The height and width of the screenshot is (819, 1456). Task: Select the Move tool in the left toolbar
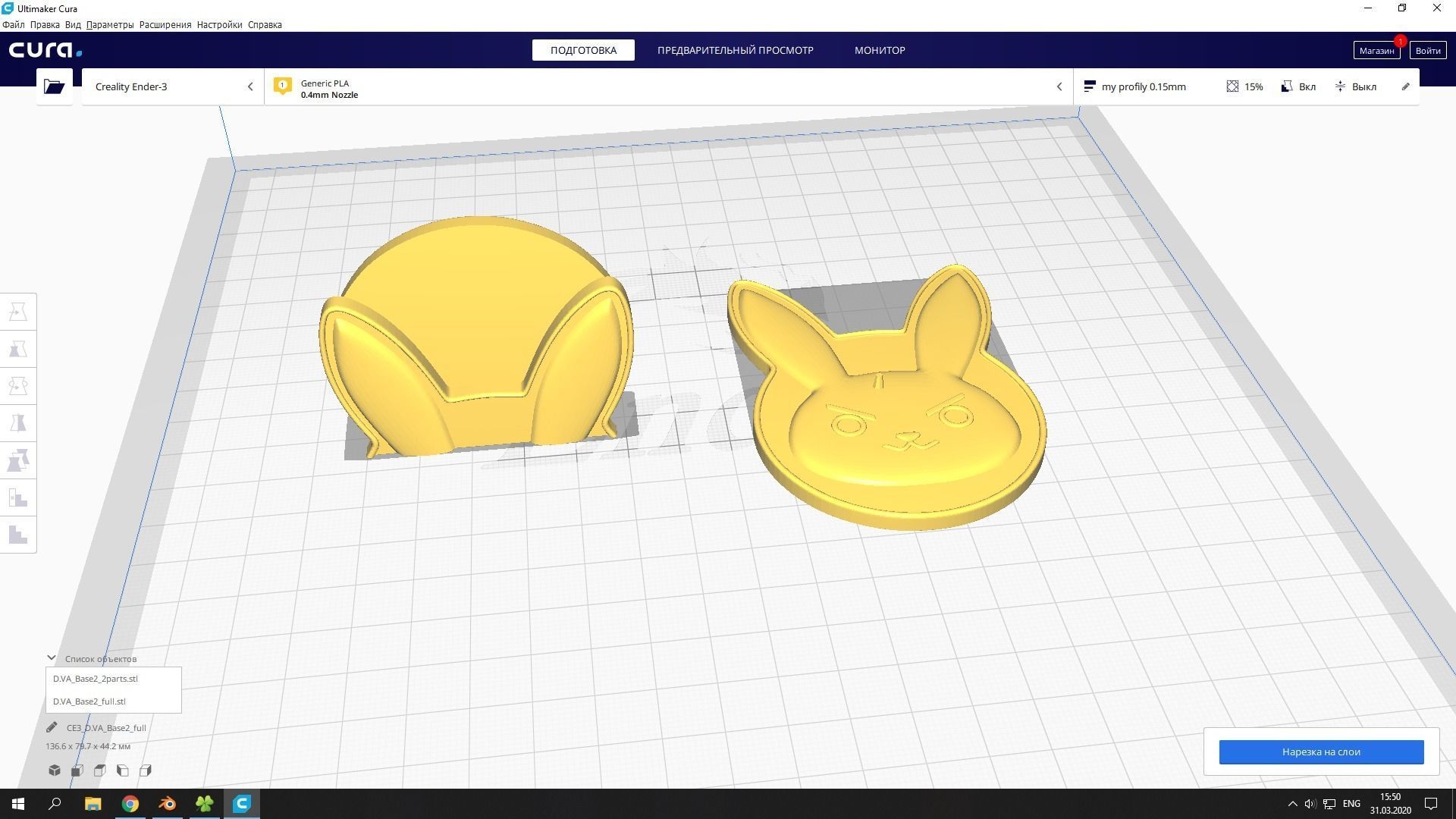pyautogui.click(x=17, y=311)
